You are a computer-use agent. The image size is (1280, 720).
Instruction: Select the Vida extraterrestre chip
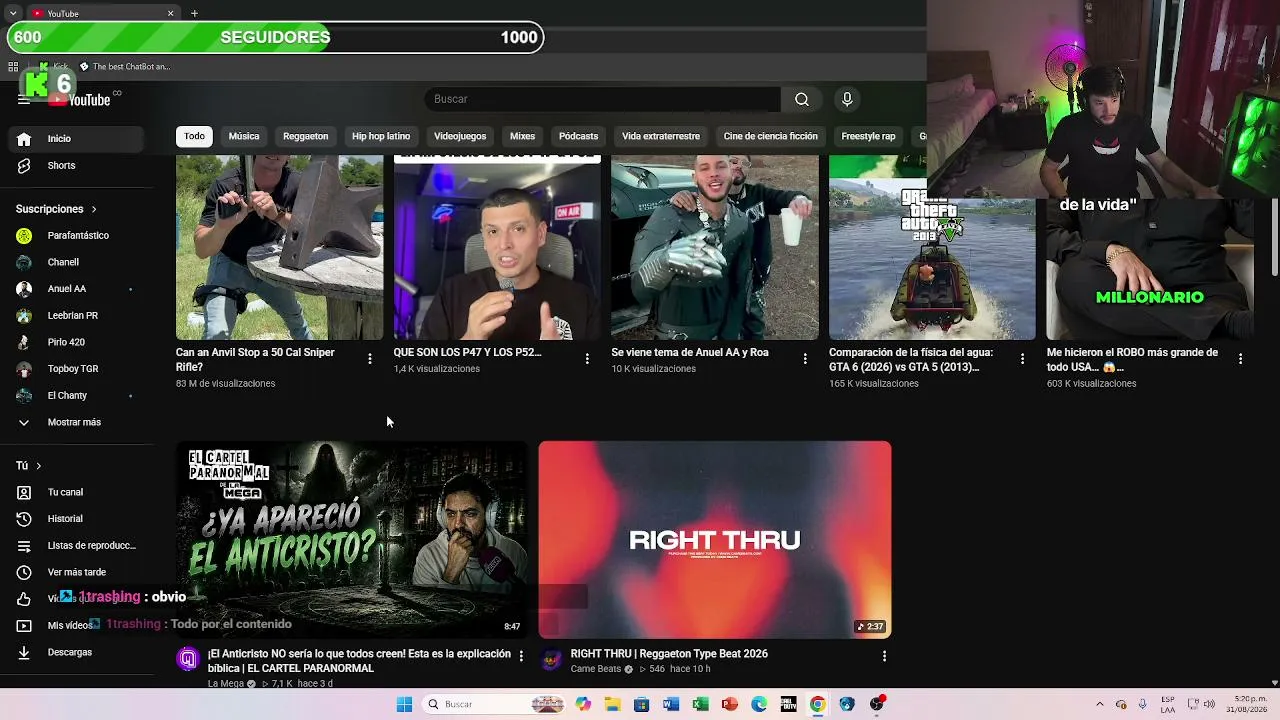661,136
